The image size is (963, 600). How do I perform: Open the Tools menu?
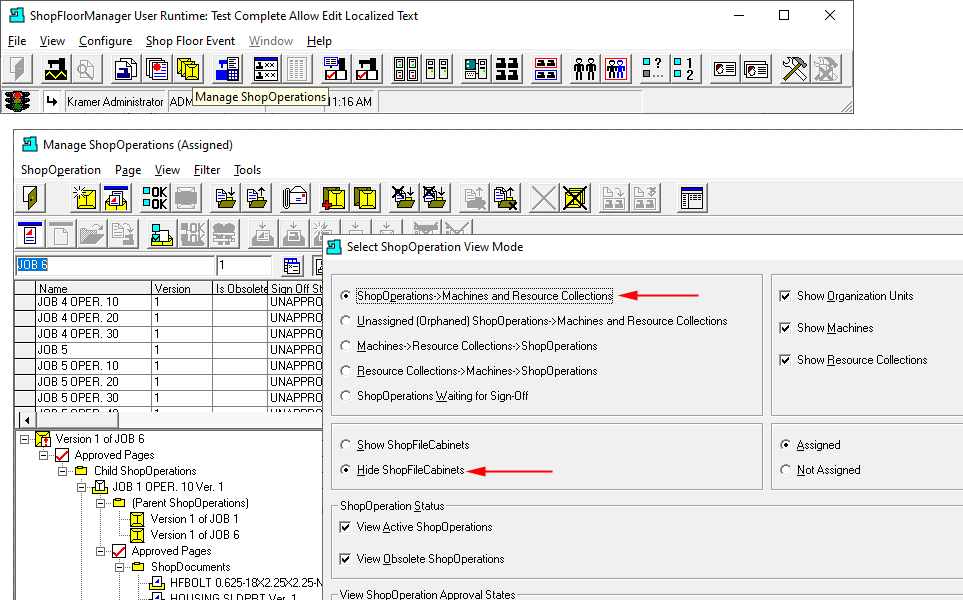tap(248, 170)
